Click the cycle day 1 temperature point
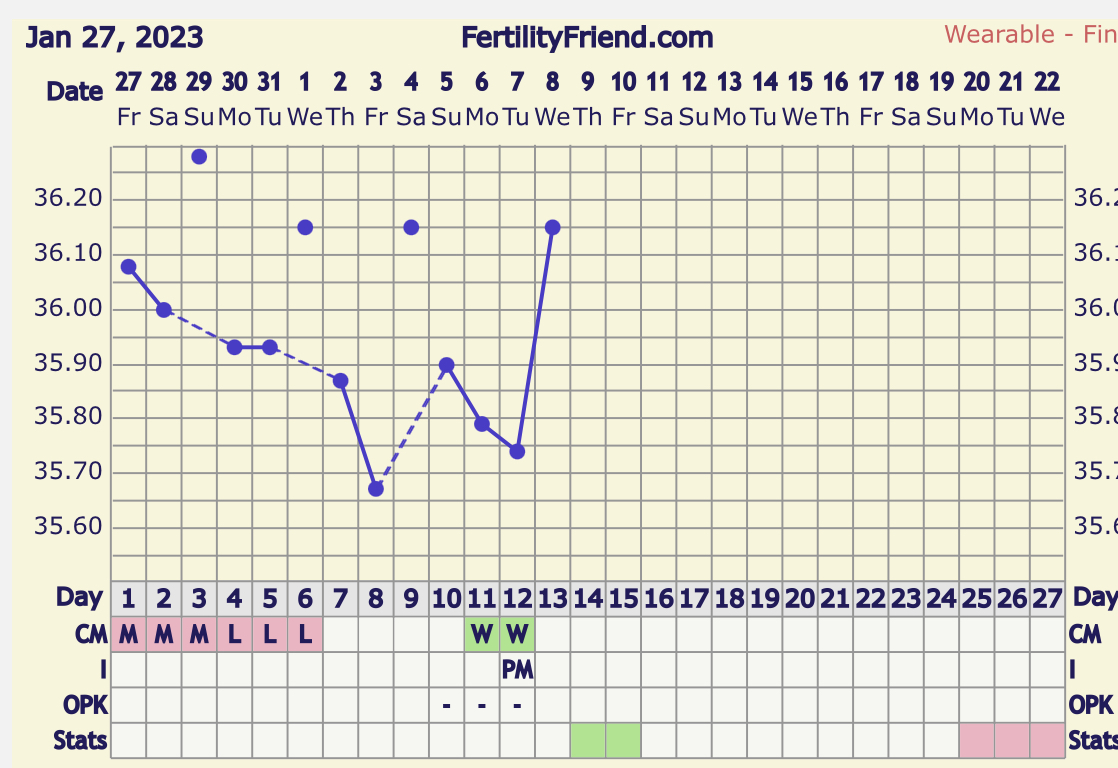This screenshot has height=768, width=1118. coord(128,267)
